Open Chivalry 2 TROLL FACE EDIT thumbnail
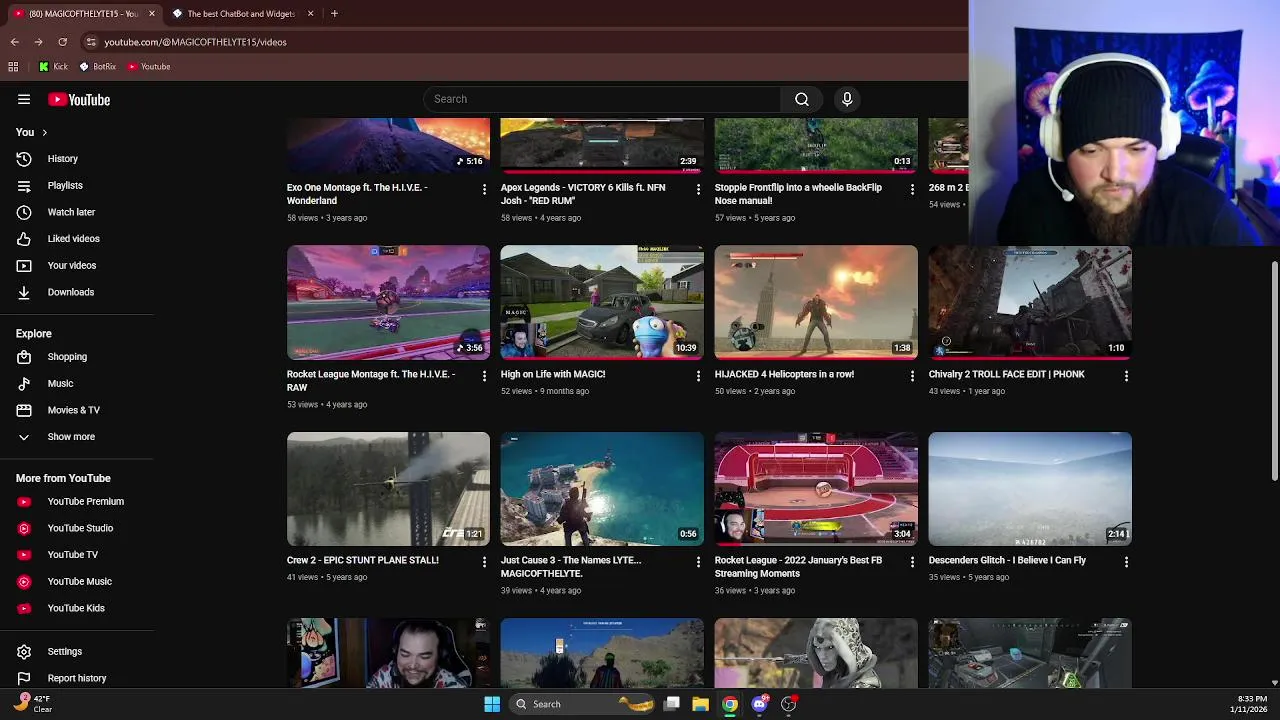The height and width of the screenshot is (720, 1280). (x=1030, y=302)
